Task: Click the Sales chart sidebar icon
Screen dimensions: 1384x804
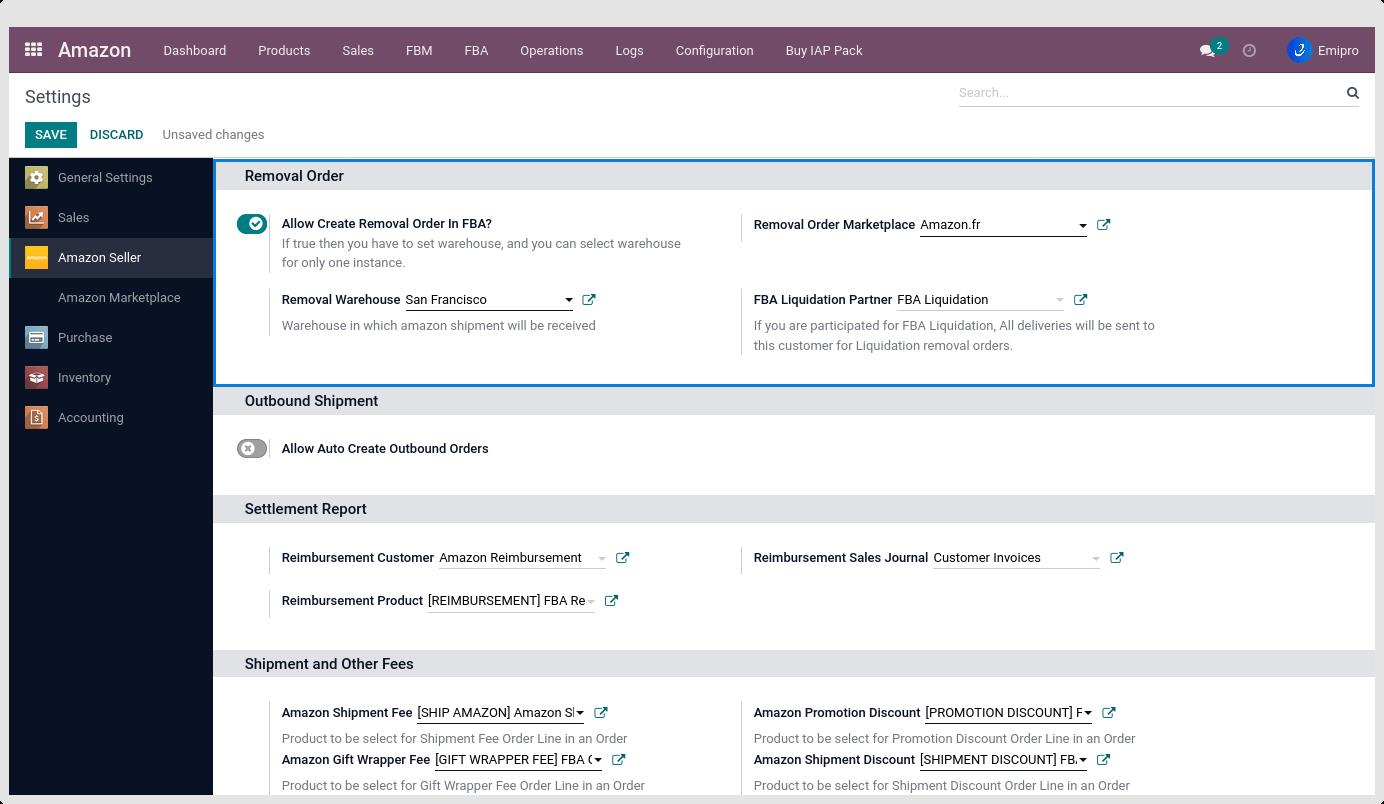Action: [36, 217]
